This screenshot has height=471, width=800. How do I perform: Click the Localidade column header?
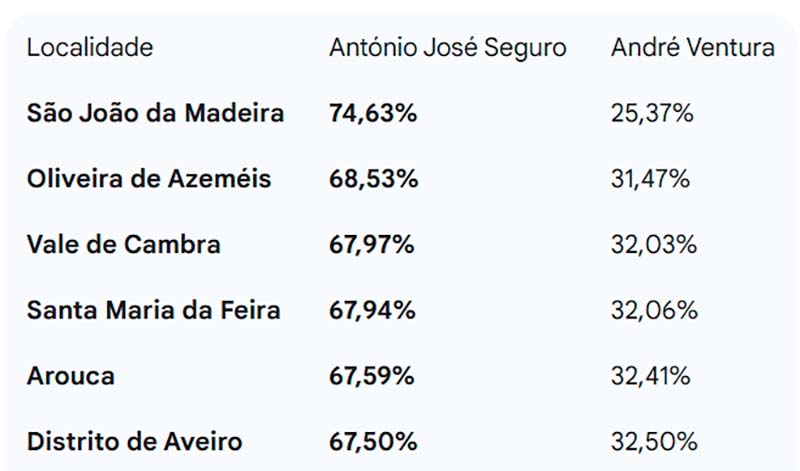[90, 48]
